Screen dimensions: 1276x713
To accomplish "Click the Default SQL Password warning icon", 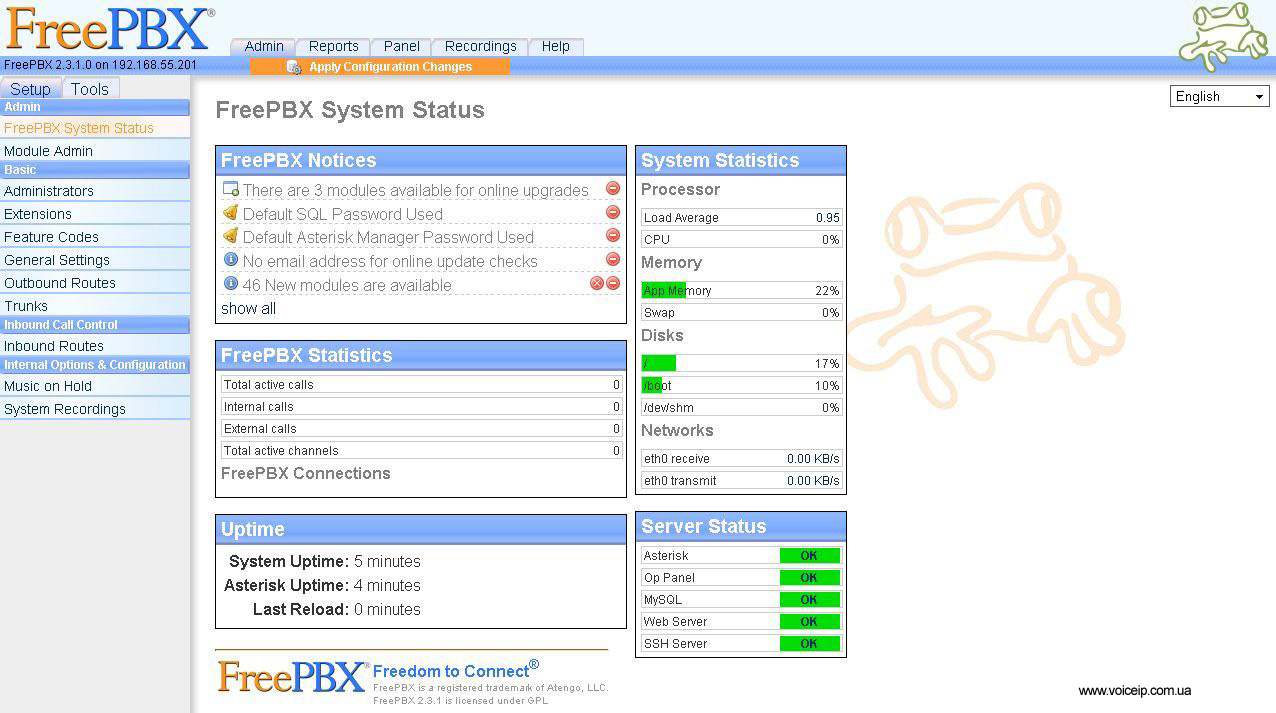I will click(x=231, y=213).
